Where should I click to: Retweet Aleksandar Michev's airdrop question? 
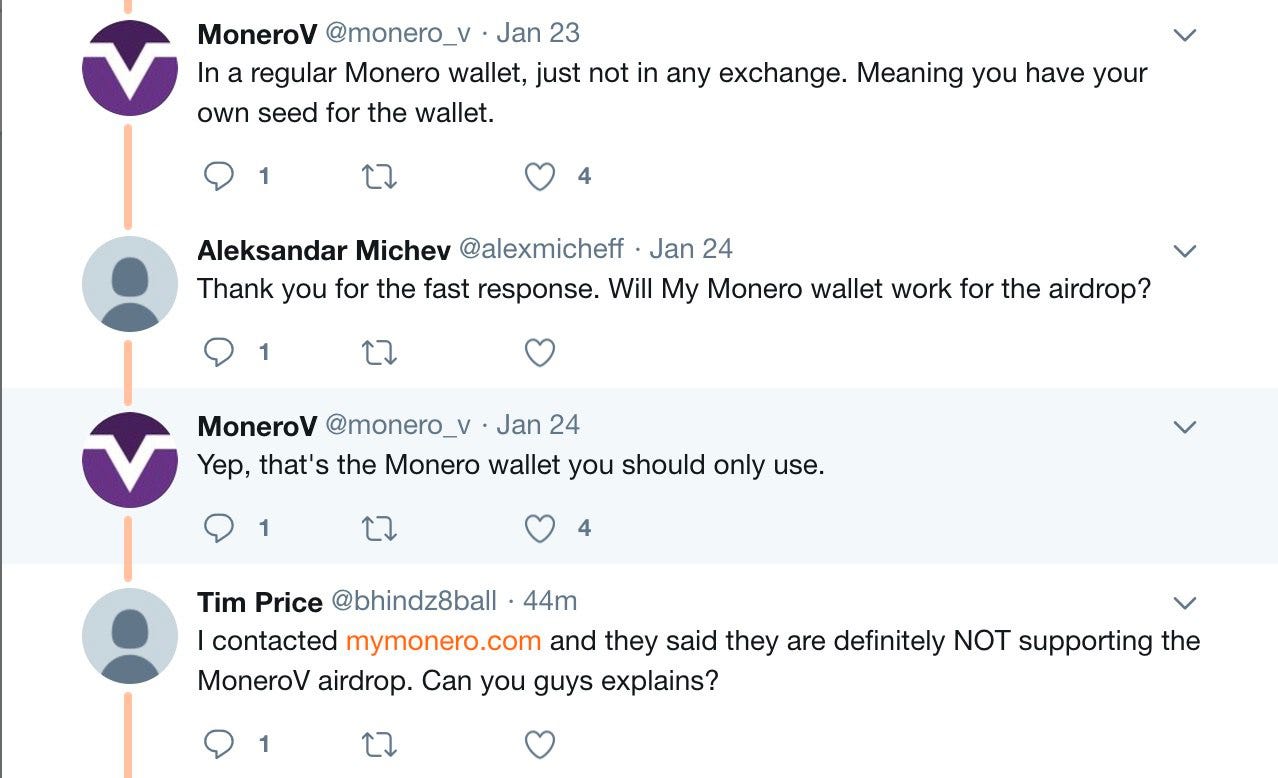coord(379,353)
